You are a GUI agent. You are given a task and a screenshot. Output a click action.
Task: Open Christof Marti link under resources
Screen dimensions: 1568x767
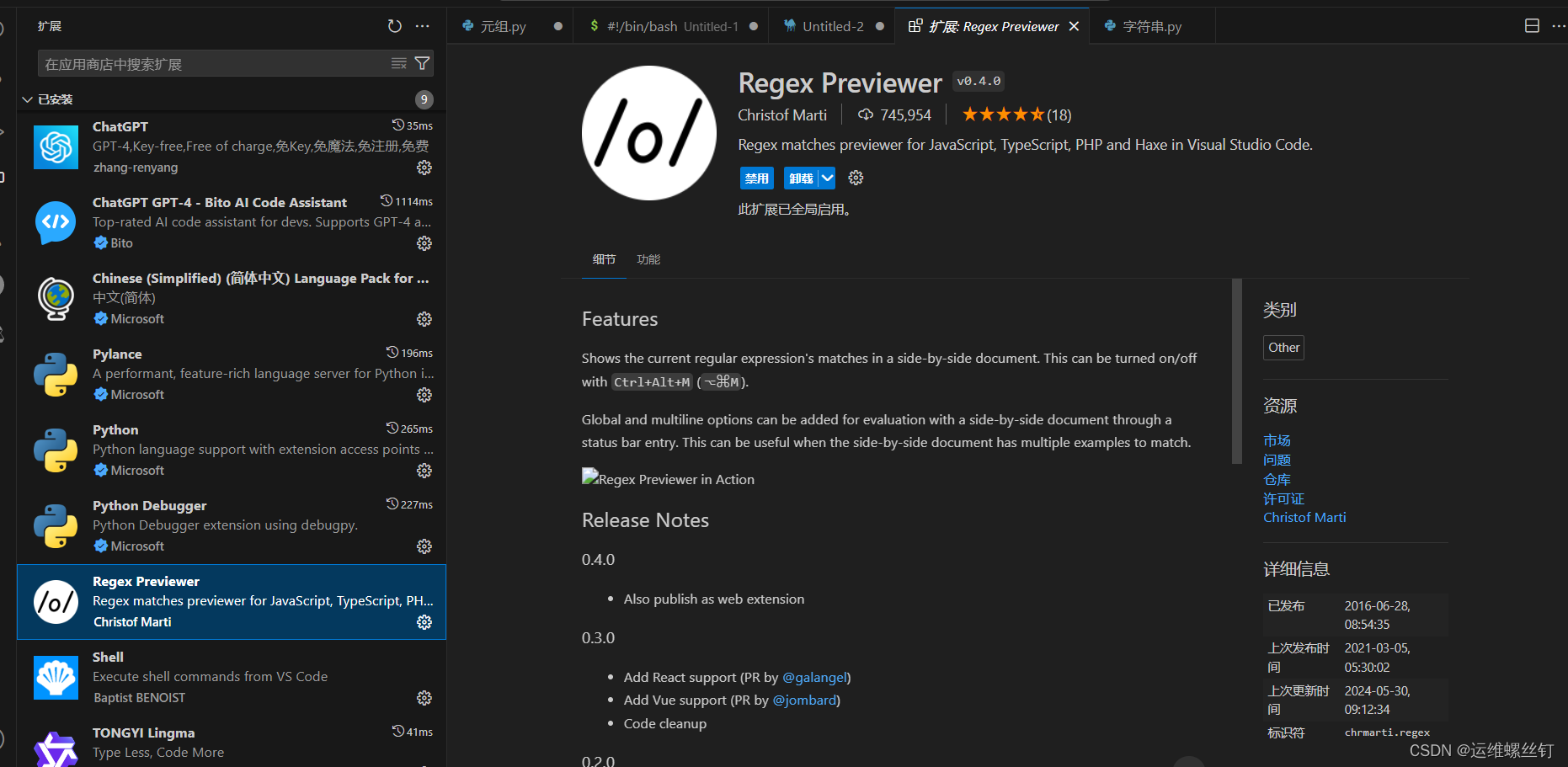point(1304,517)
